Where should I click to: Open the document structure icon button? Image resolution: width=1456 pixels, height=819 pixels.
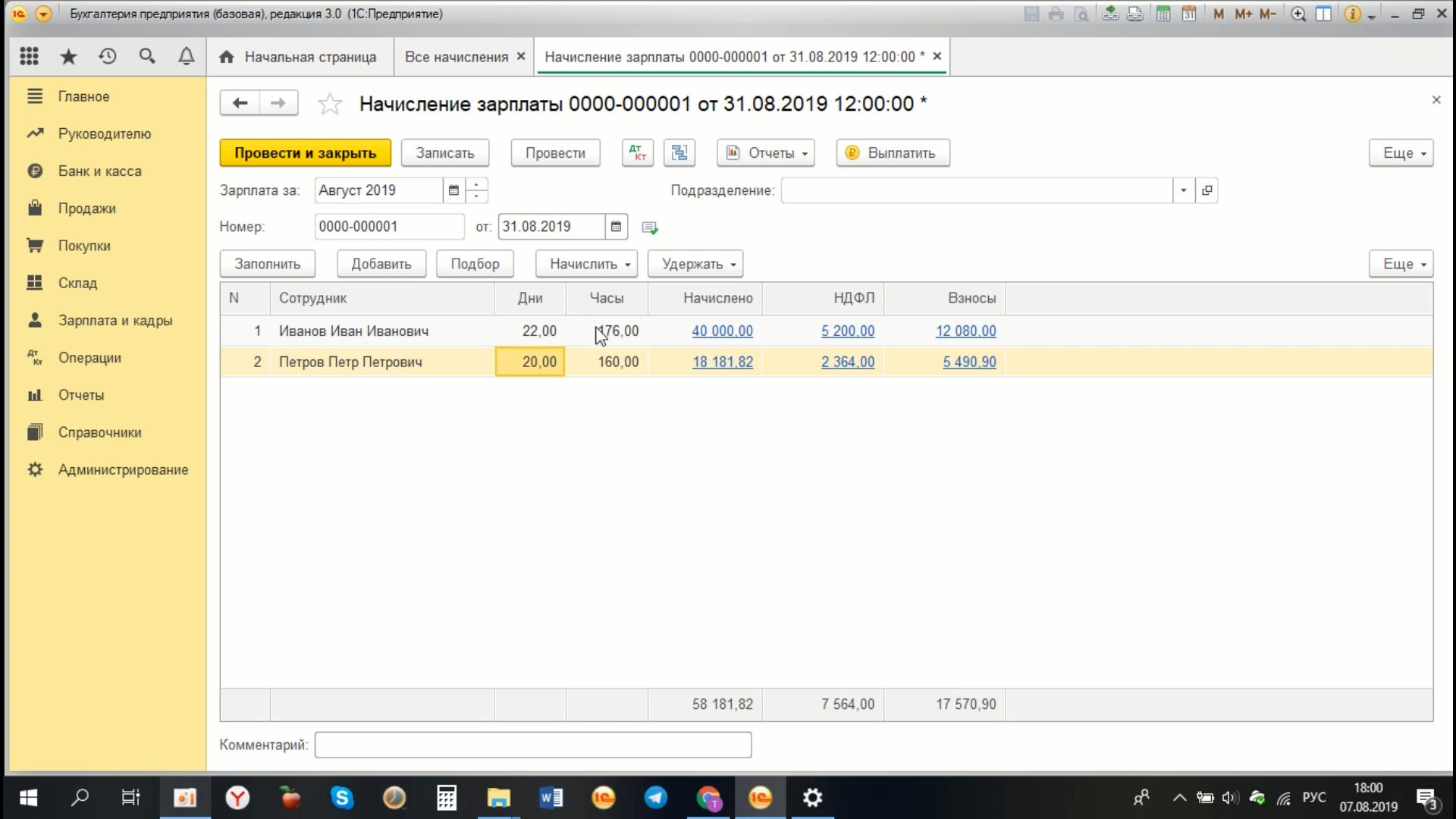679,152
